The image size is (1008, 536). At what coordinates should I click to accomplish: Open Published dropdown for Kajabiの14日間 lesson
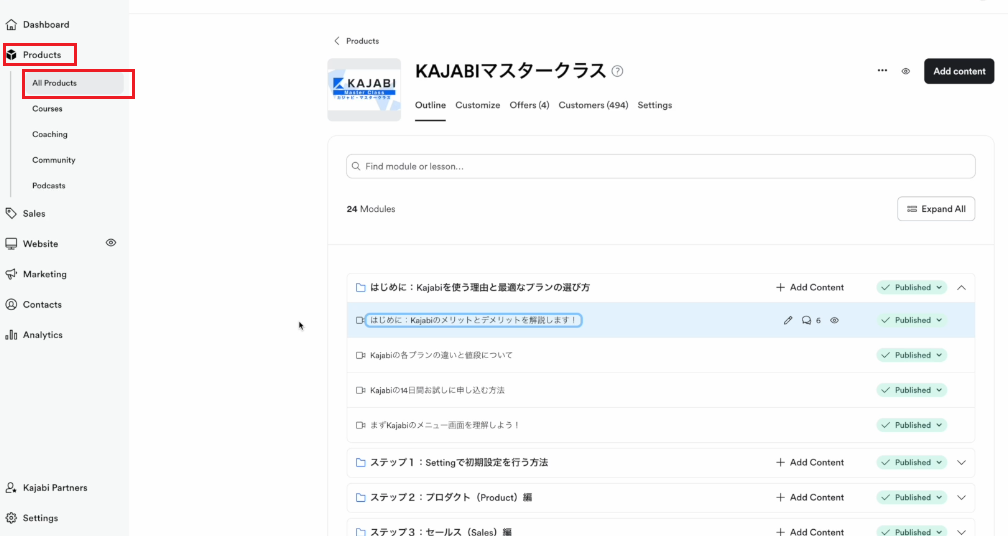pyautogui.click(x=912, y=390)
